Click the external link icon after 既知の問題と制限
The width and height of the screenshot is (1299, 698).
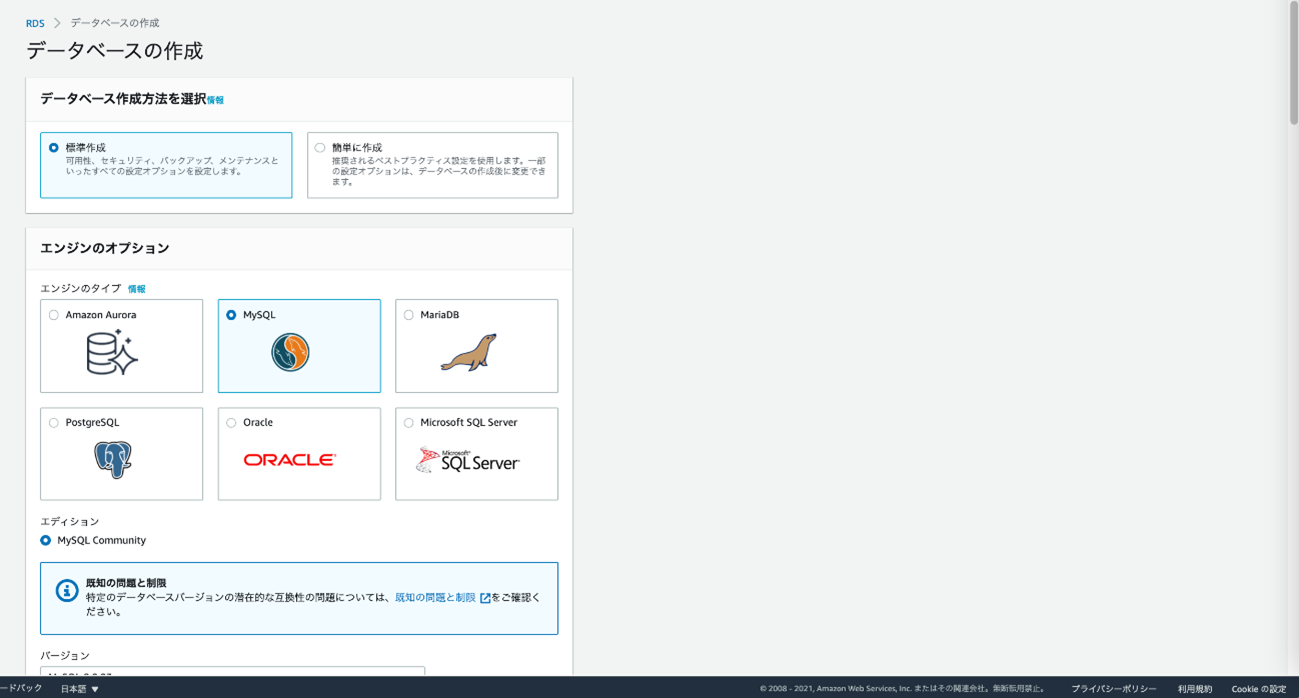(x=485, y=598)
